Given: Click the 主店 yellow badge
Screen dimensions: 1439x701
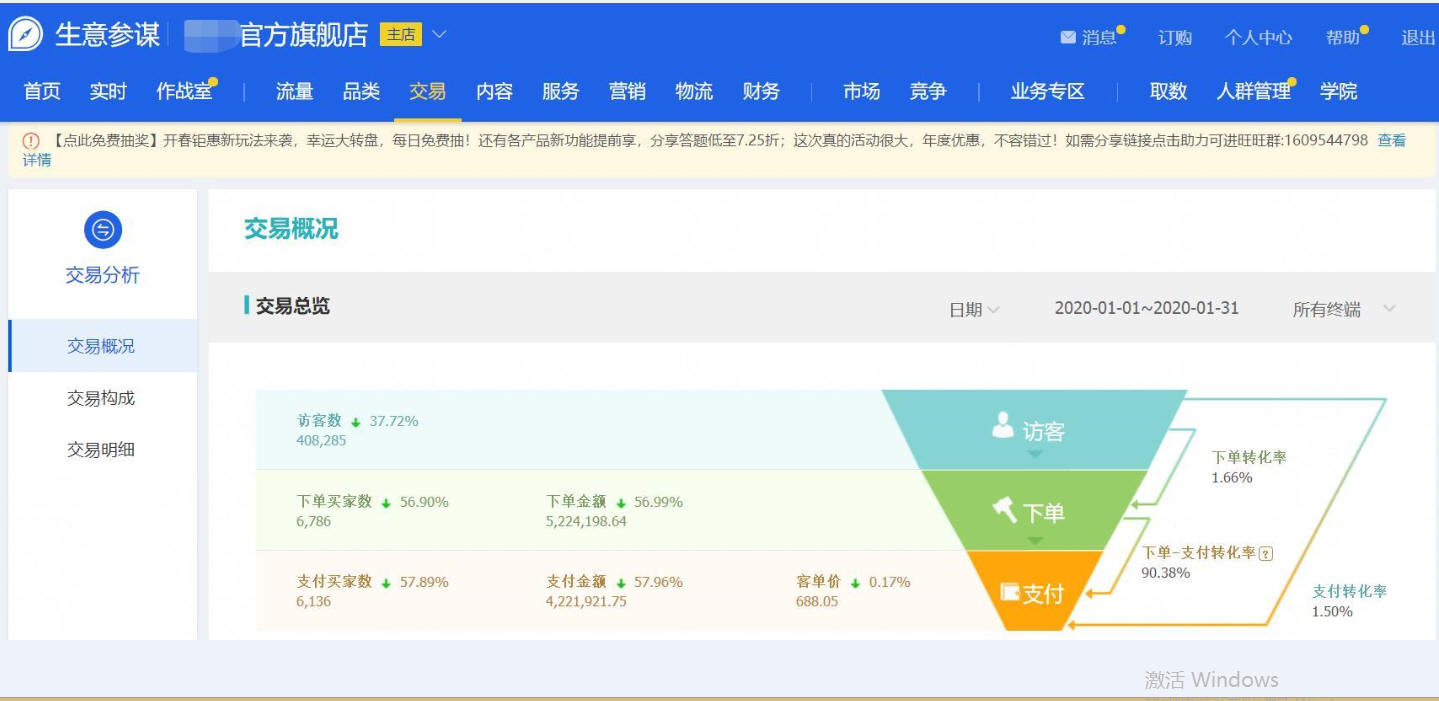Looking at the screenshot, I should (401, 35).
